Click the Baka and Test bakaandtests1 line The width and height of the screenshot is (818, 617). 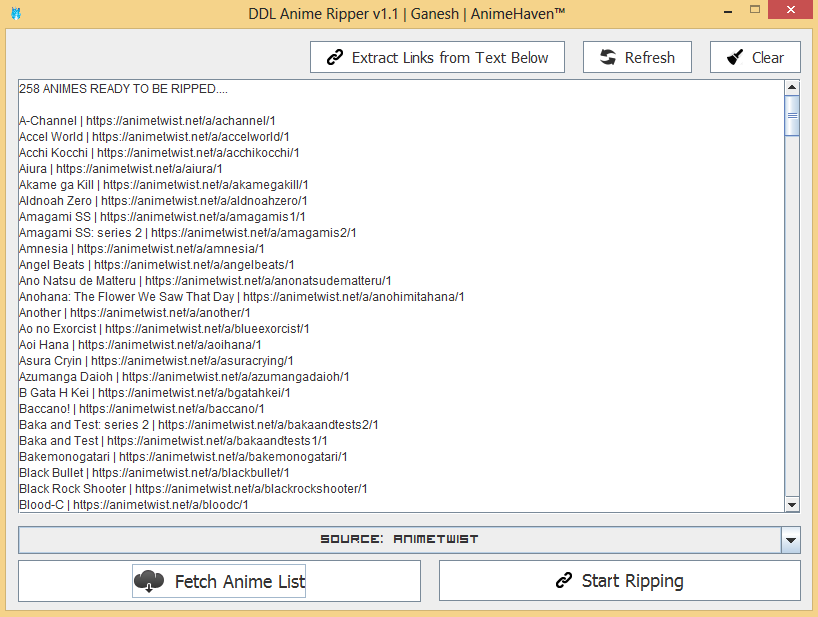click(173, 441)
